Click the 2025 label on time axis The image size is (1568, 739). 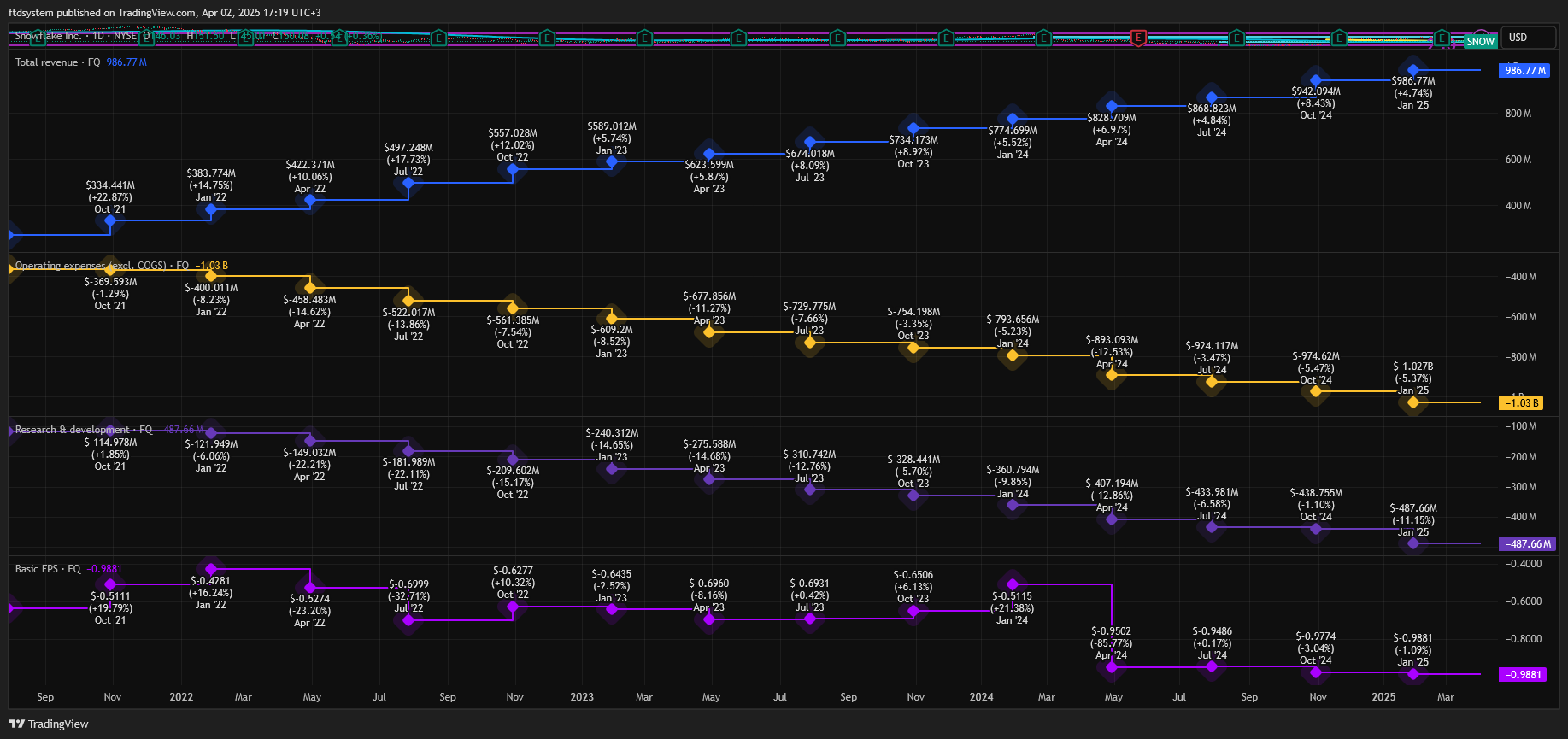click(1383, 697)
